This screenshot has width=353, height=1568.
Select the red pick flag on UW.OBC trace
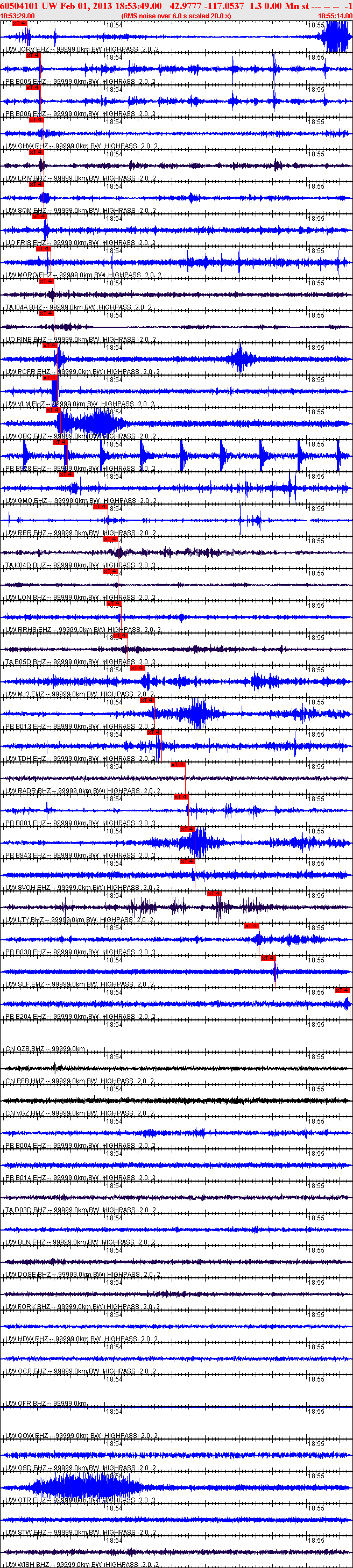click(53, 410)
